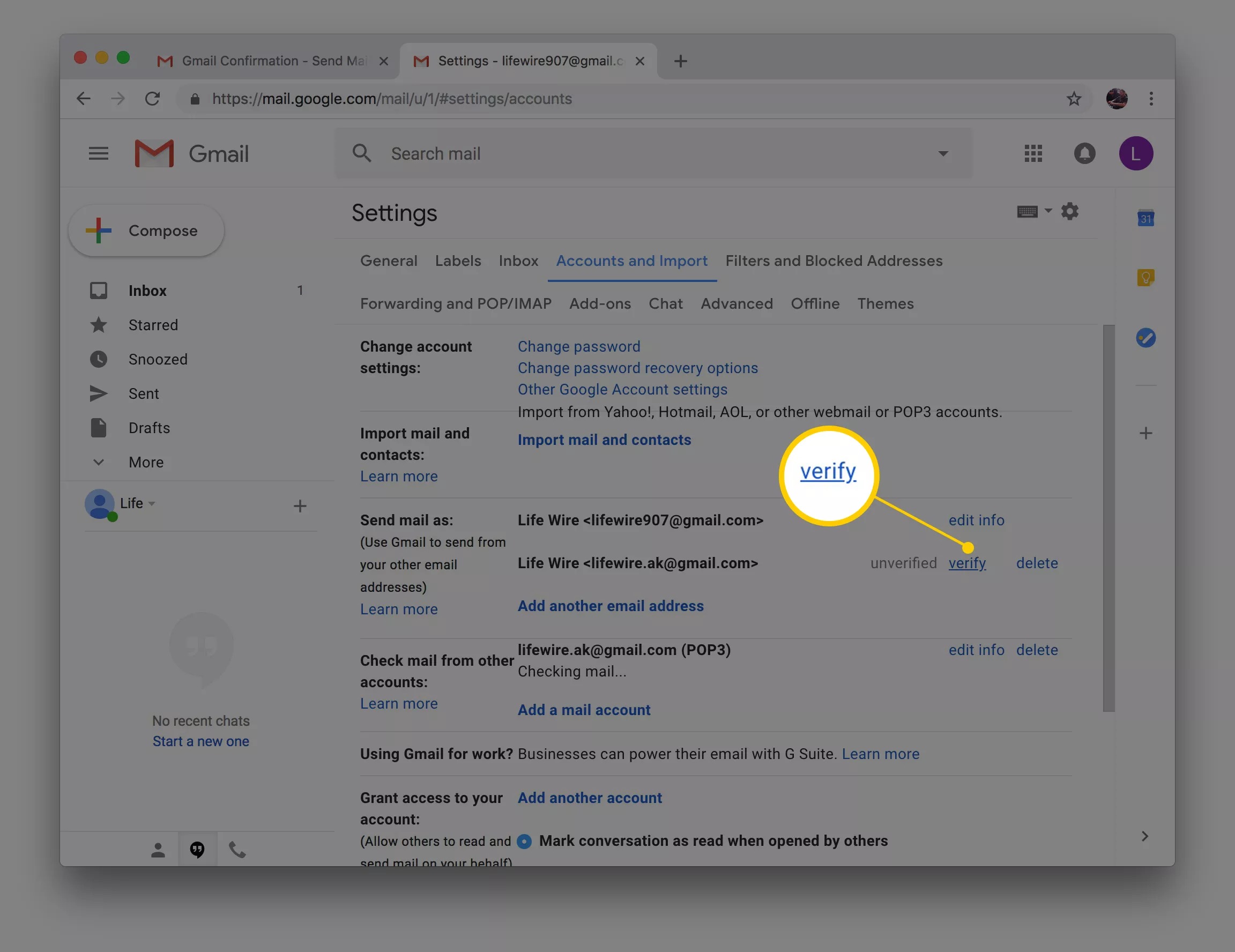Select the Filters and Blocked Addresses tab

pos(833,260)
